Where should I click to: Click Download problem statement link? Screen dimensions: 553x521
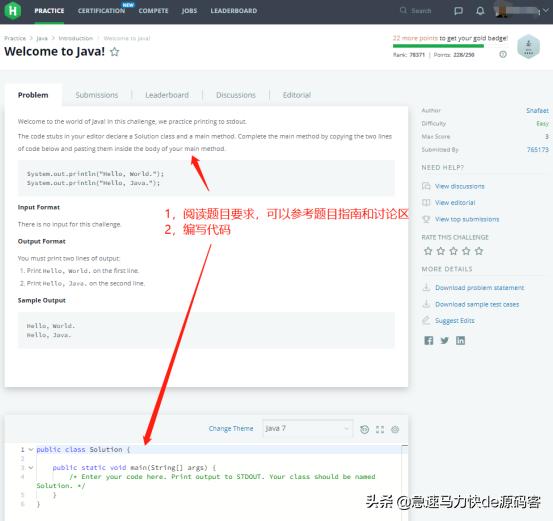[480, 288]
